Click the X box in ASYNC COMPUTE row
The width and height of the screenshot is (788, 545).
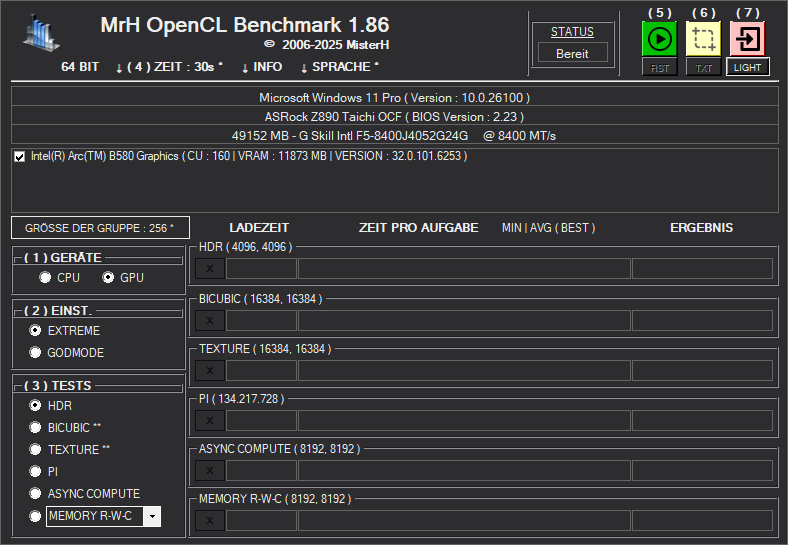(210, 471)
